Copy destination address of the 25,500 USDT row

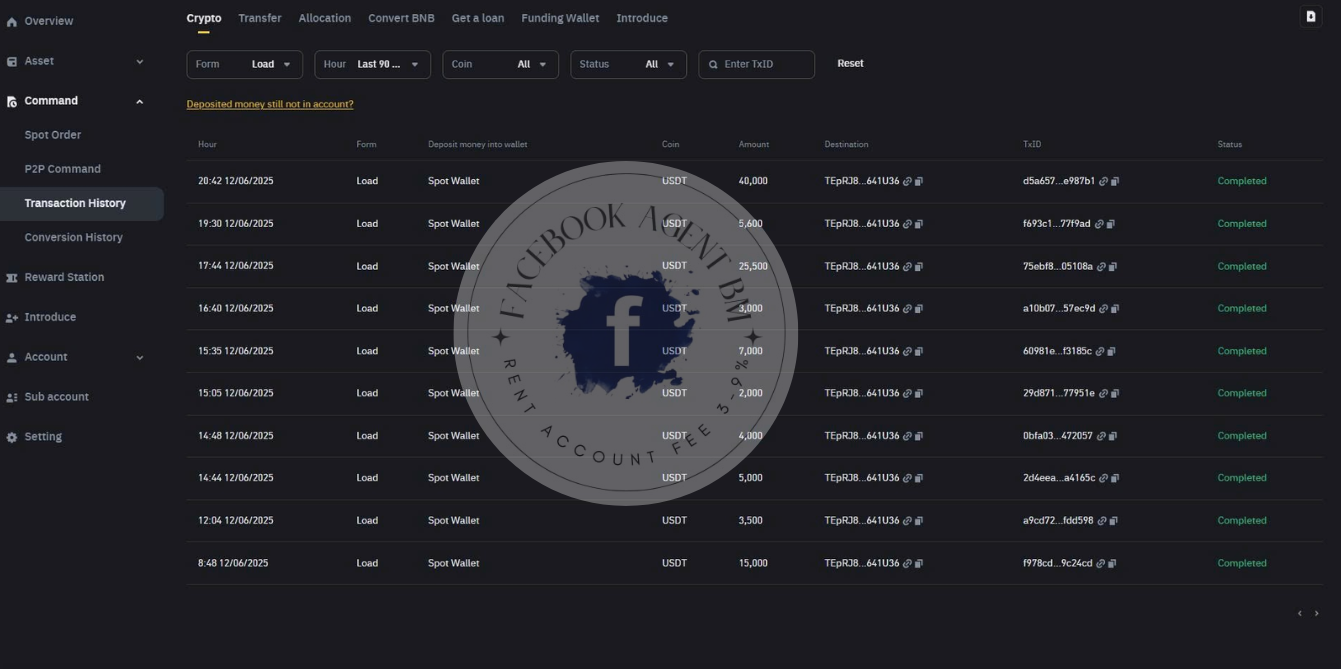click(x=919, y=267)
